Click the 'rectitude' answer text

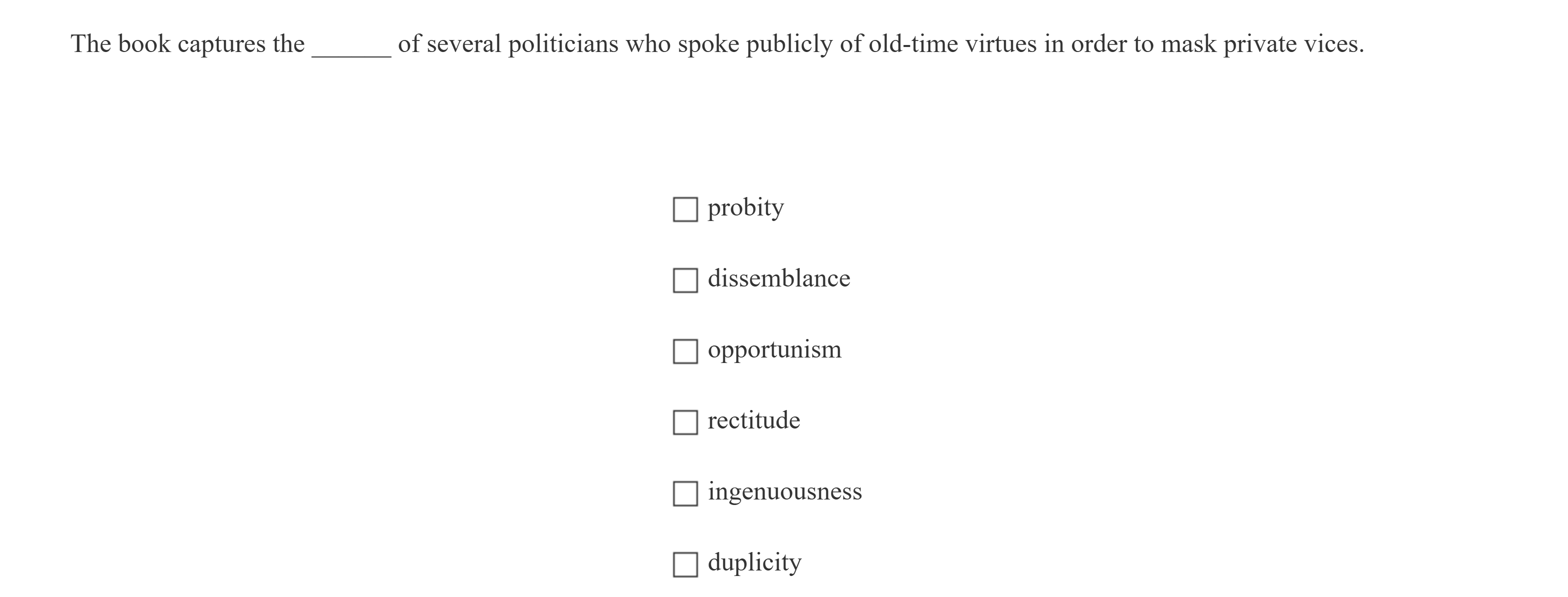754,421
